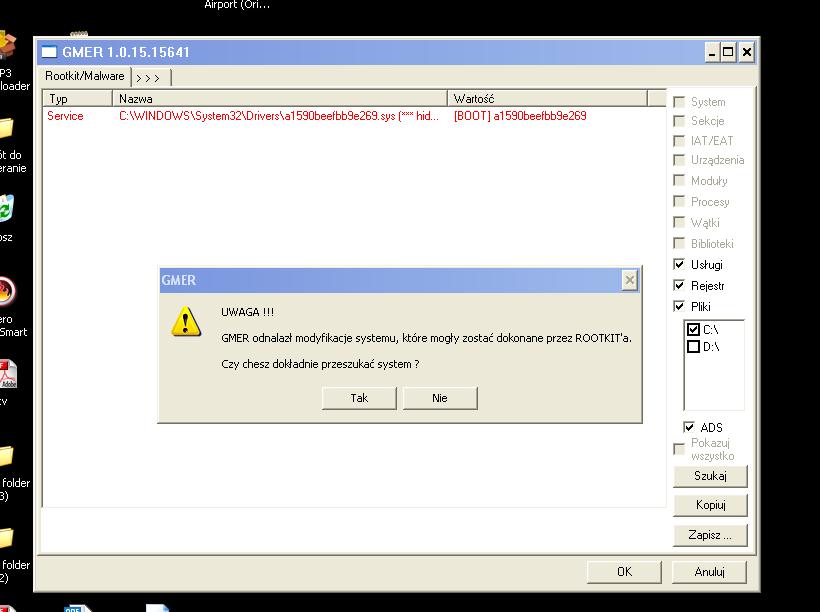Select the Adobe PDF desktop icon
The height and width of the screenshot is (612, 820).
[x=7, y=373]
